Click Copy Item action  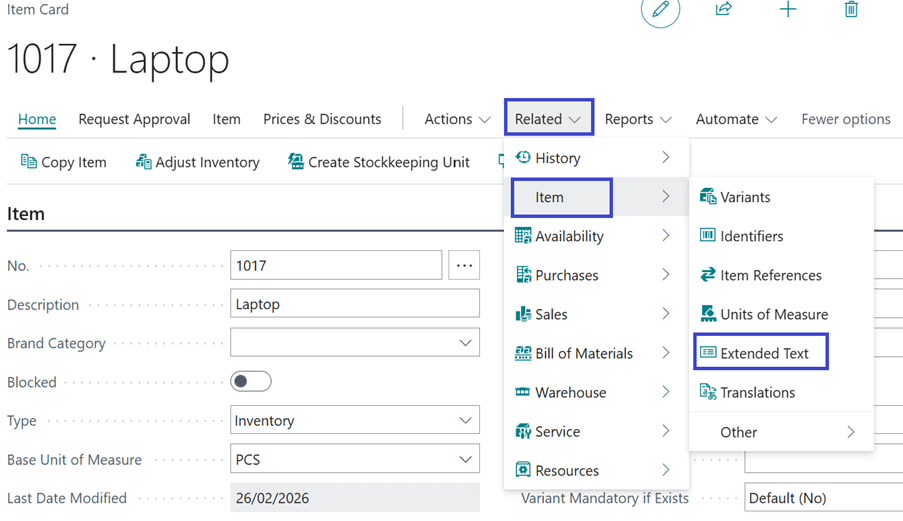click(64, 162)
